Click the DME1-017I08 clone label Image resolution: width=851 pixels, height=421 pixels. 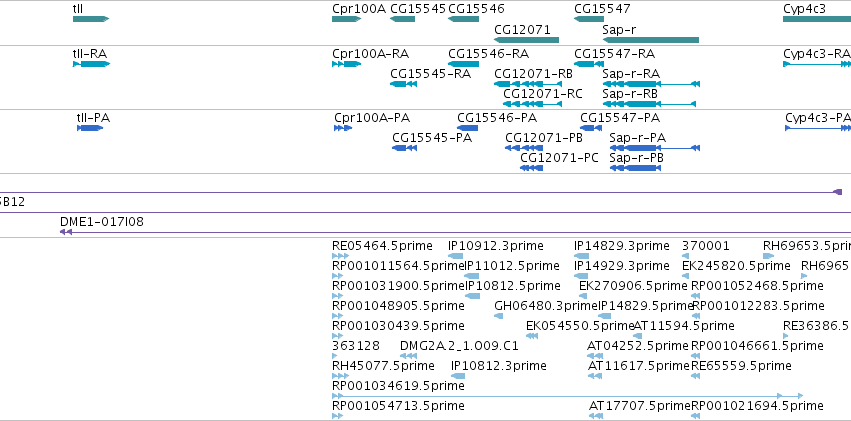click(x=101, y=222)
